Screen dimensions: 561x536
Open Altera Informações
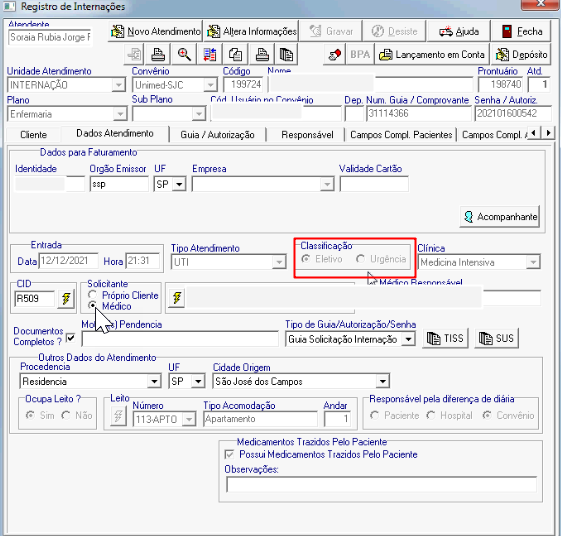252,31
